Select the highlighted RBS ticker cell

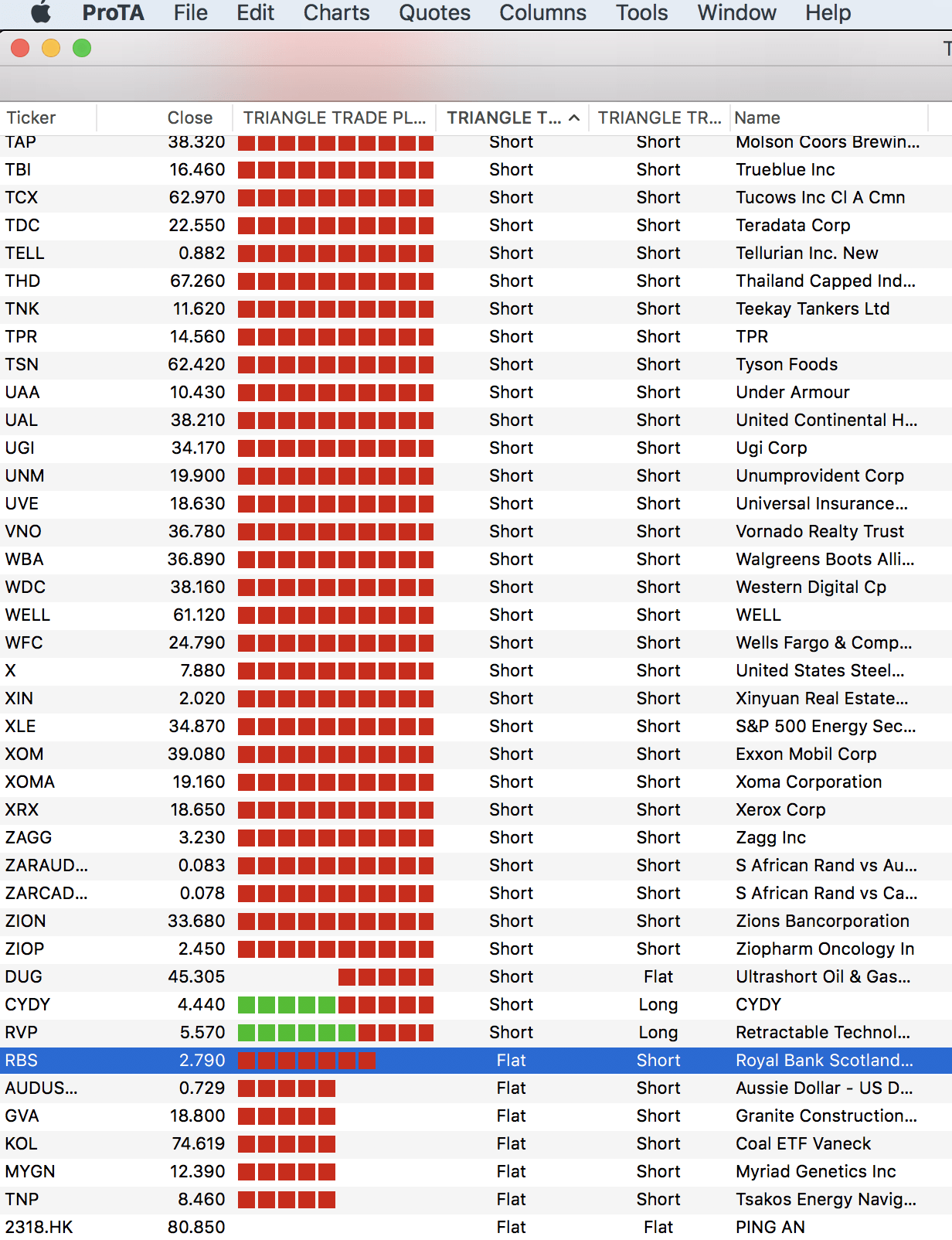(x=21, y=1061)
